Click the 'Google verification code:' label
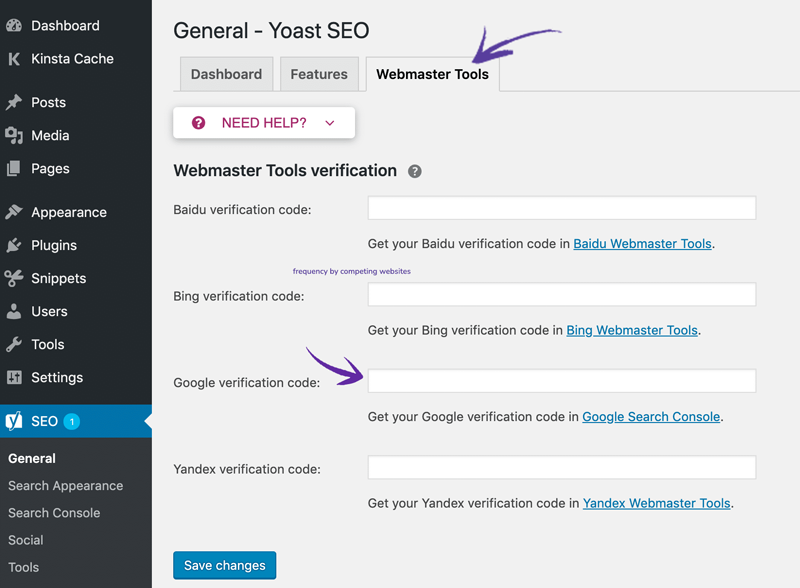The height and width of the screenshot is (588, 800). click(246, 383)
